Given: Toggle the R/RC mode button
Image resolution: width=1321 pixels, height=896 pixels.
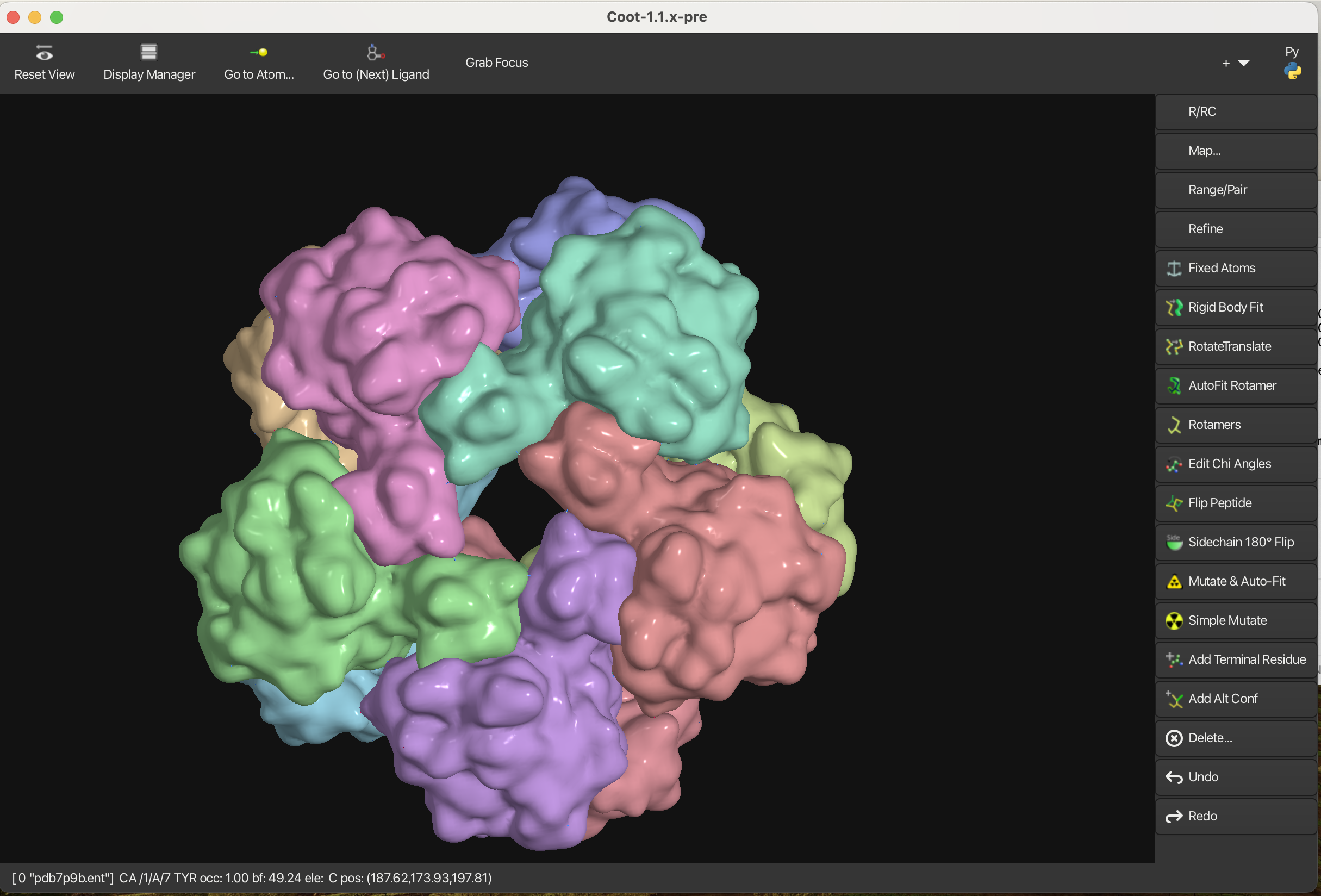Looking at the screenshot, I should (1236, 112).
